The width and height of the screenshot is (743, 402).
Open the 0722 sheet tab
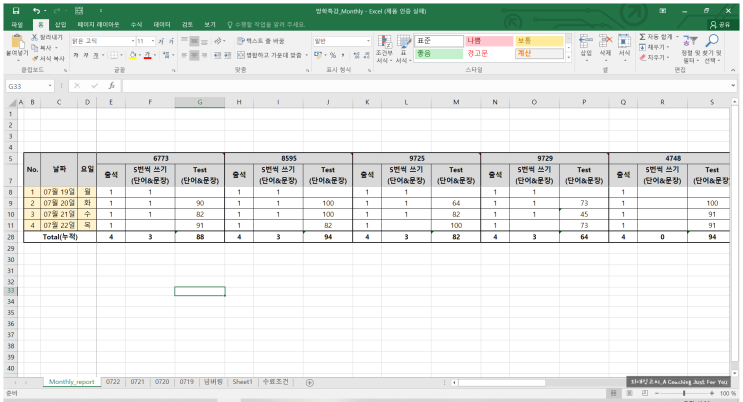[x=113, y=382]
